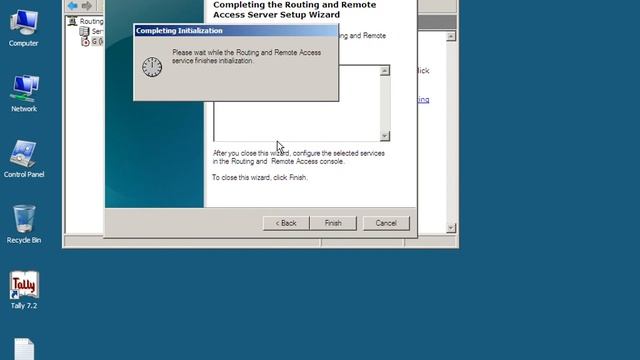Click the console pane scroll up arrow
Screen dimensions: 640x360
pos(451,37)
